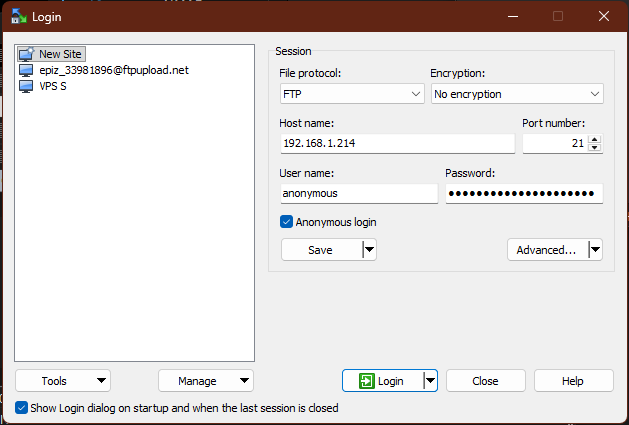Click the Host name input field
Viewport: 629px width, 425px height.
coord(397,144)
